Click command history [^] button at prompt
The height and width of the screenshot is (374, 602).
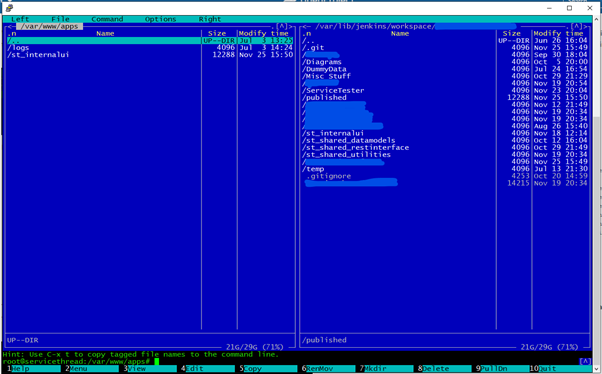point(585,361)
